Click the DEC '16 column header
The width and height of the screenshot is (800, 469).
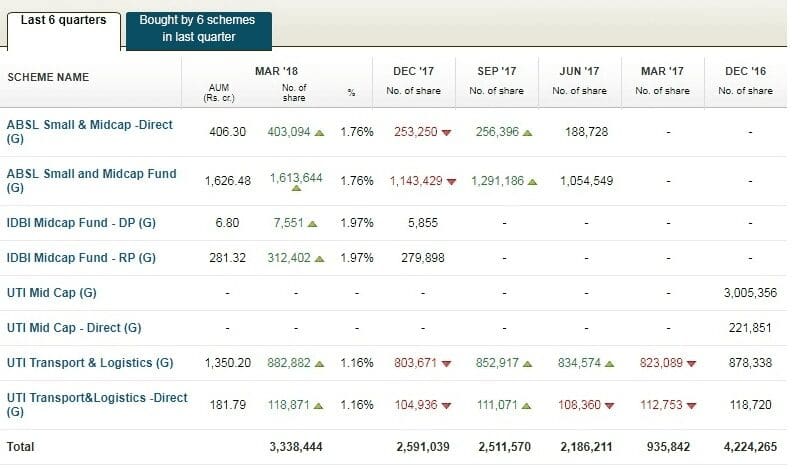pos(745,71)
